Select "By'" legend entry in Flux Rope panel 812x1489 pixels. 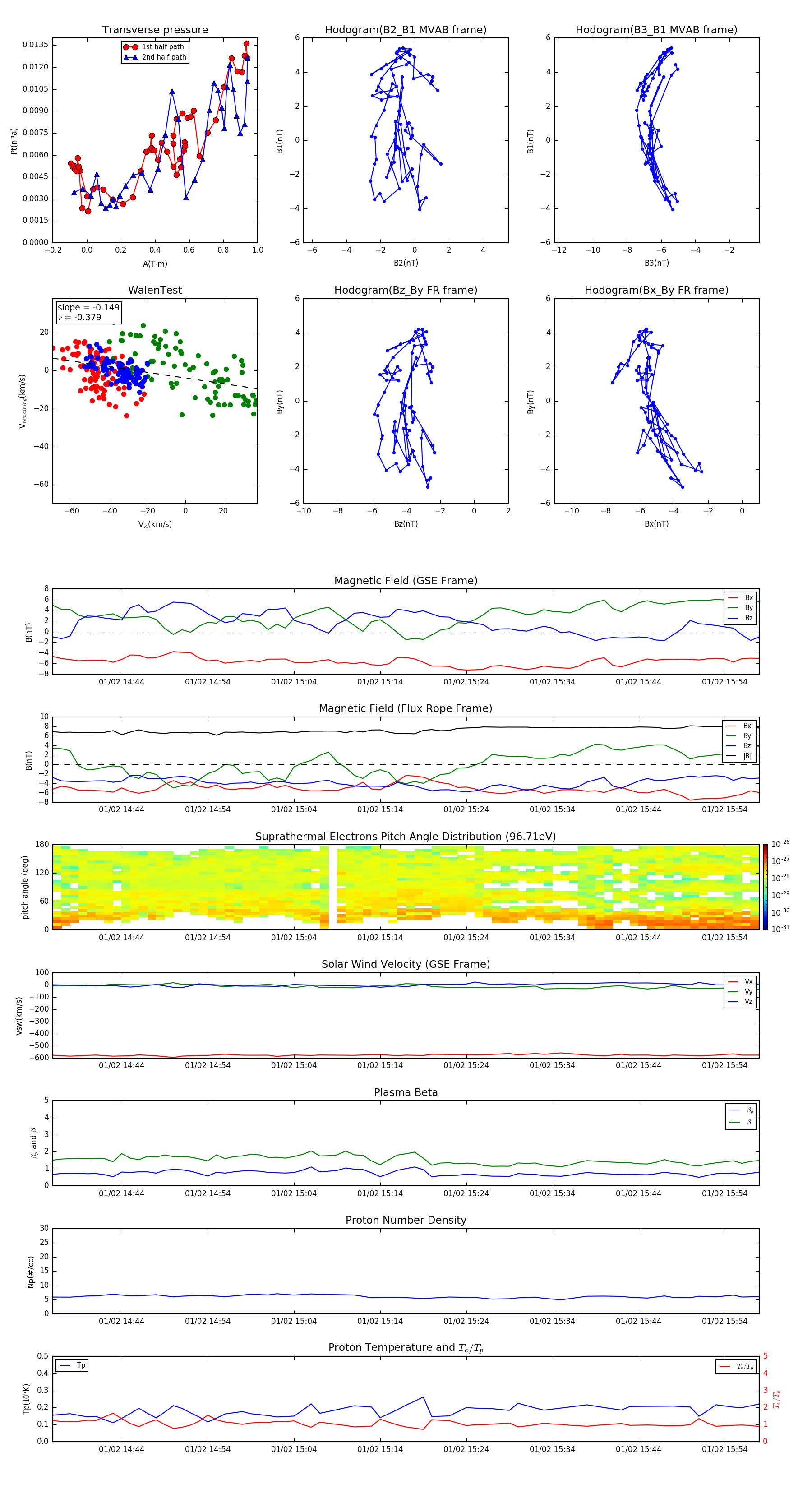740,736
